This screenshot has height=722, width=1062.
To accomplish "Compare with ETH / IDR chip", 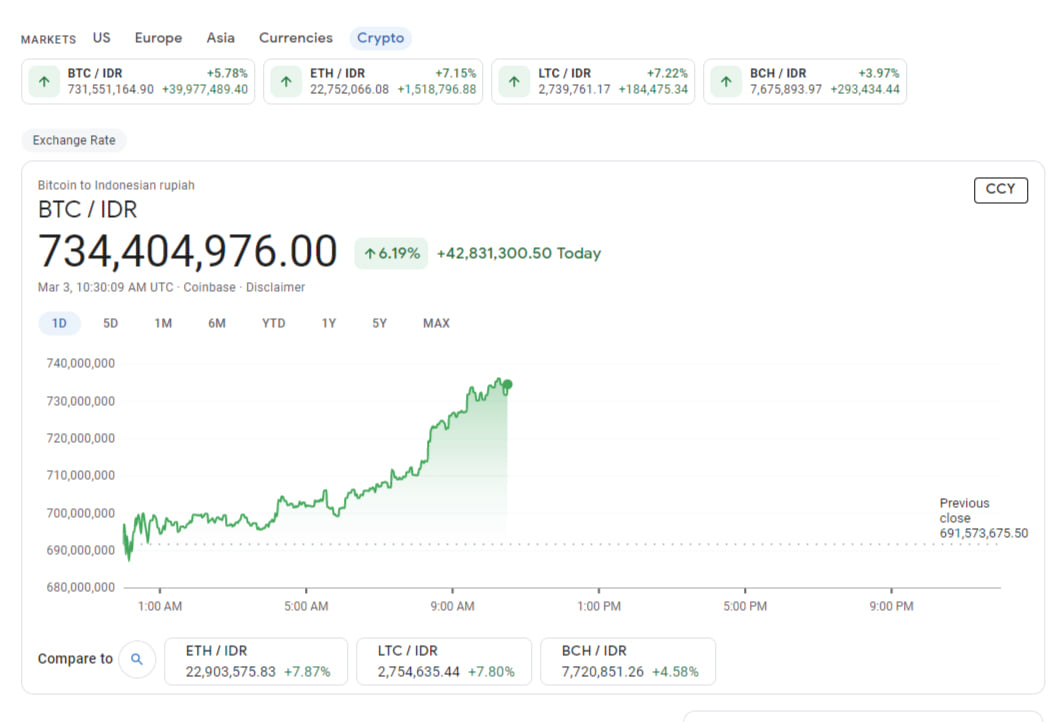I will coord(256,661).
